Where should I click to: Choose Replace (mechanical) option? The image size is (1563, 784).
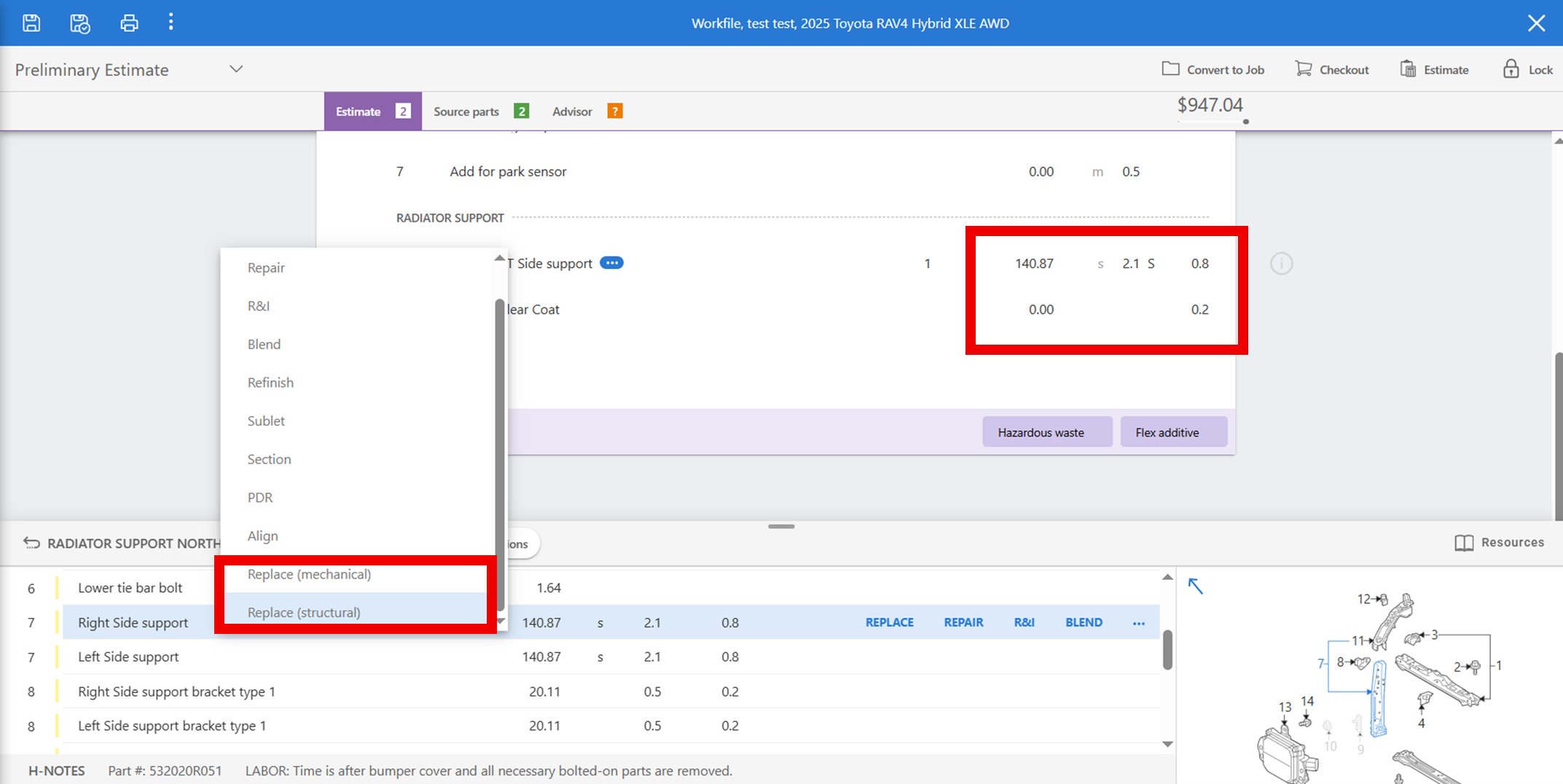click(309, 574)
